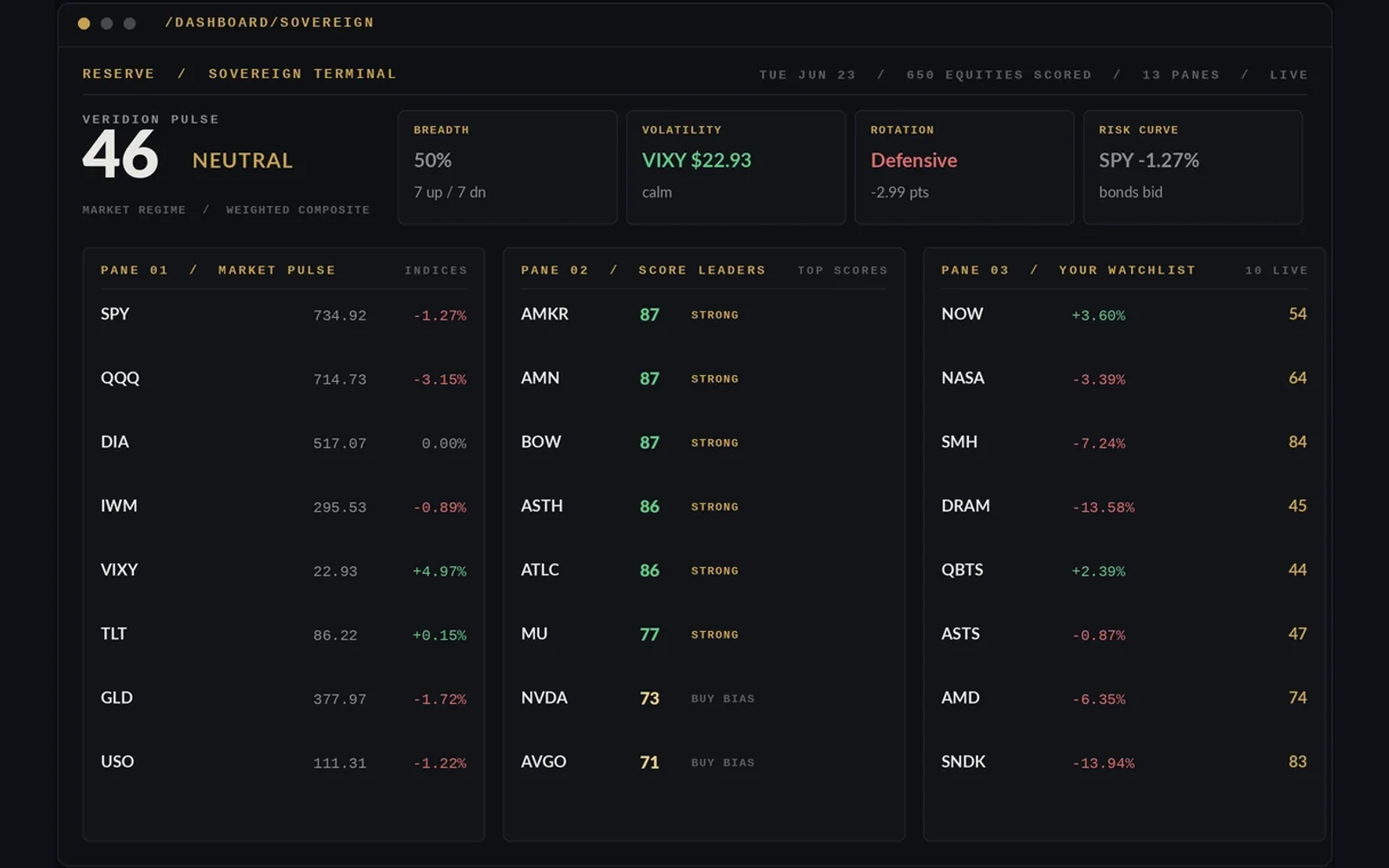Click the MARKET REGIME caption
This screenshot has height=868, width=1389.
coord(134,210)
